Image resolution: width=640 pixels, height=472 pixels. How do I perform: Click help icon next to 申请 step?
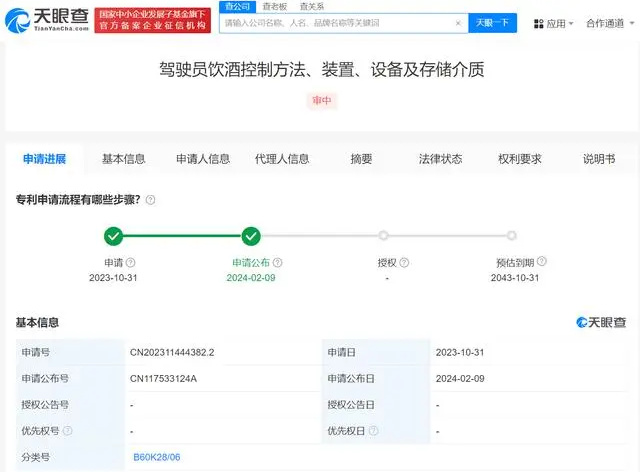(131, 263)
